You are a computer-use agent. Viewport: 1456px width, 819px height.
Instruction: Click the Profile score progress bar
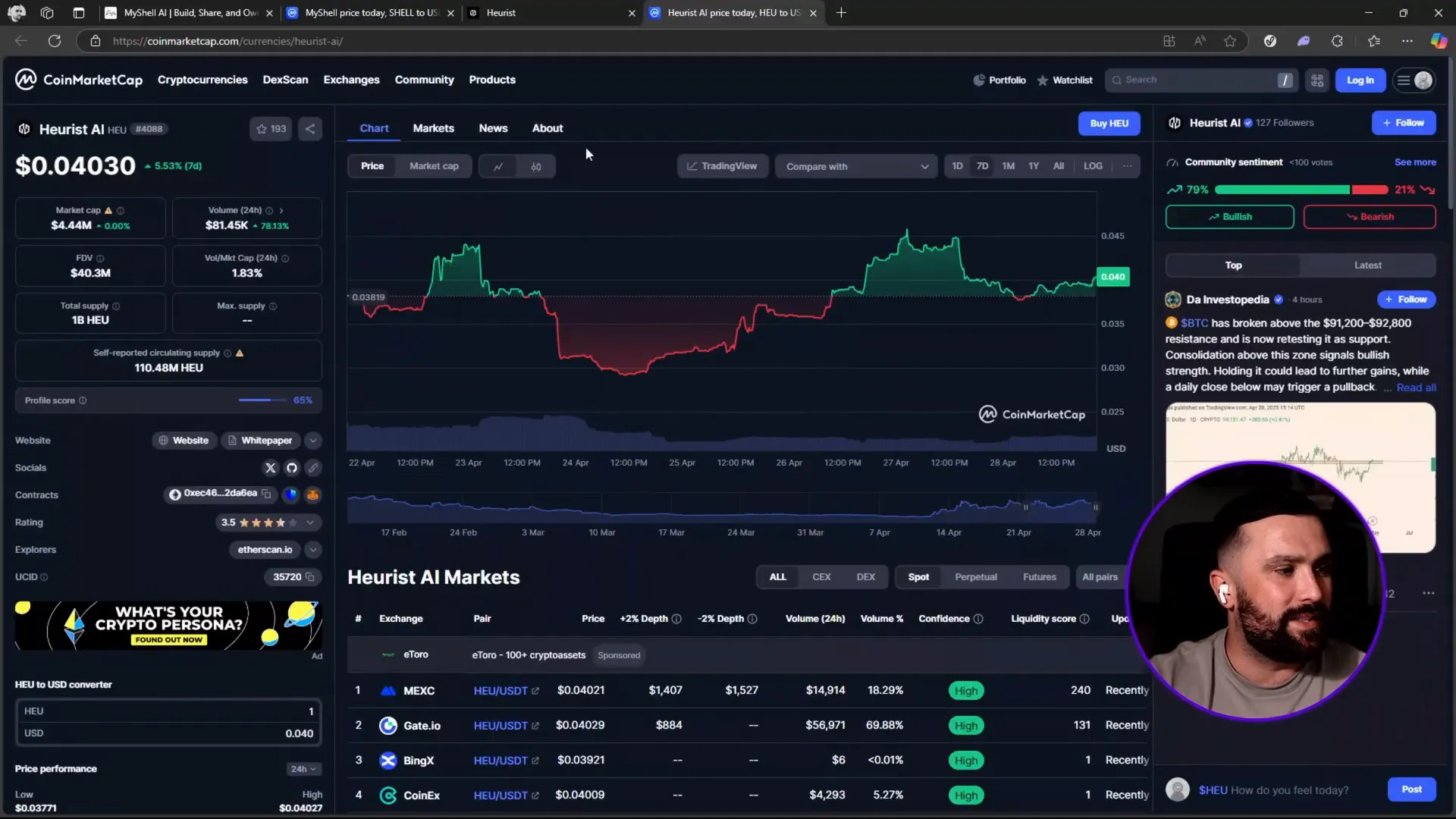coord(262,400)
